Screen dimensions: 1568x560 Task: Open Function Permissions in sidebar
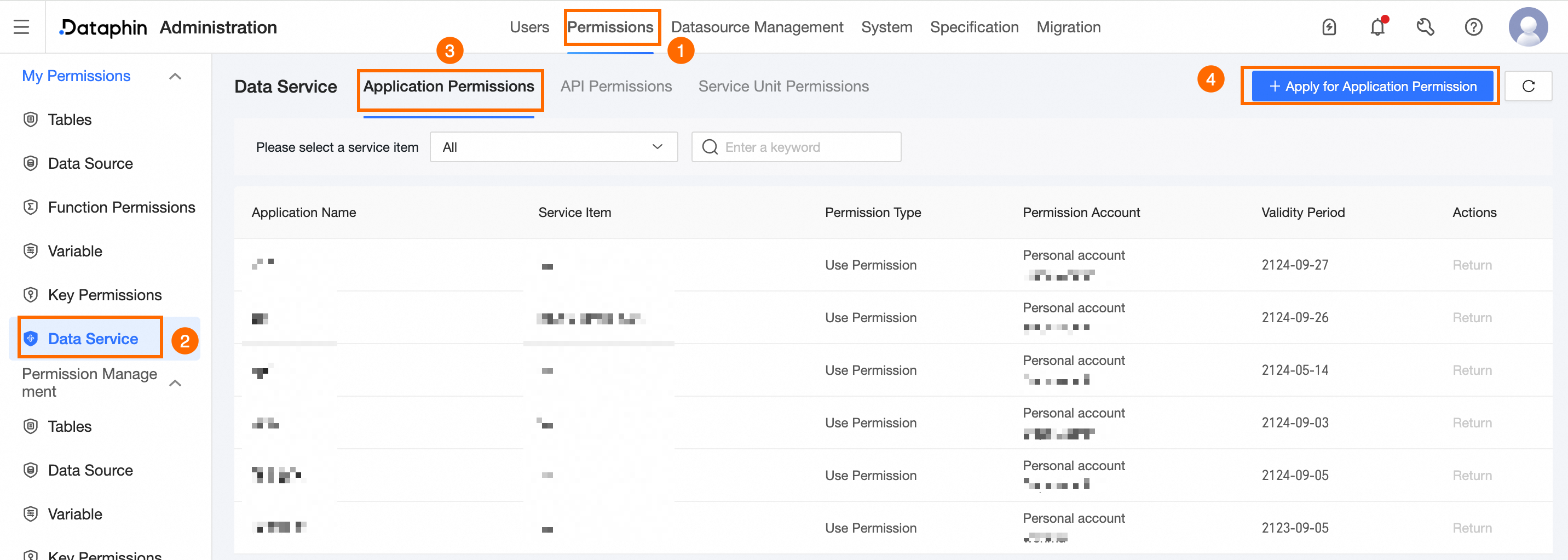pyautogui.click(x=121, y=207)
